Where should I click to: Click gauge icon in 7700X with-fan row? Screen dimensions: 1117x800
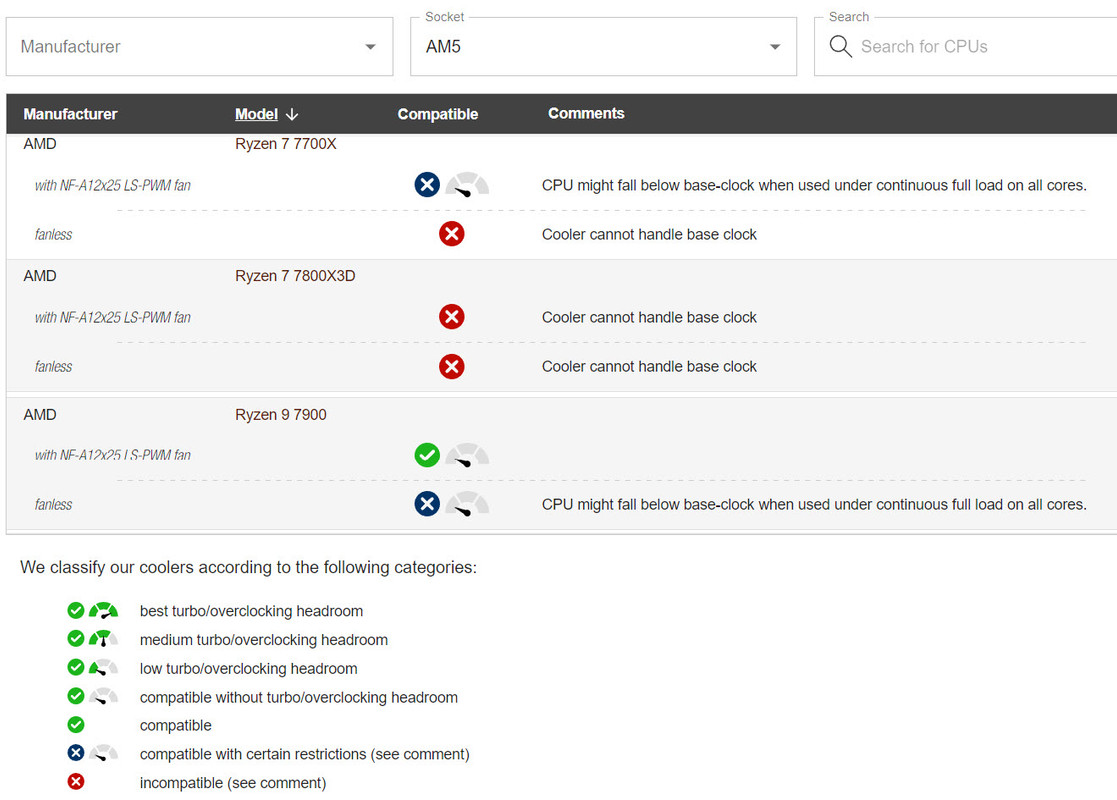tap(467, 185)
